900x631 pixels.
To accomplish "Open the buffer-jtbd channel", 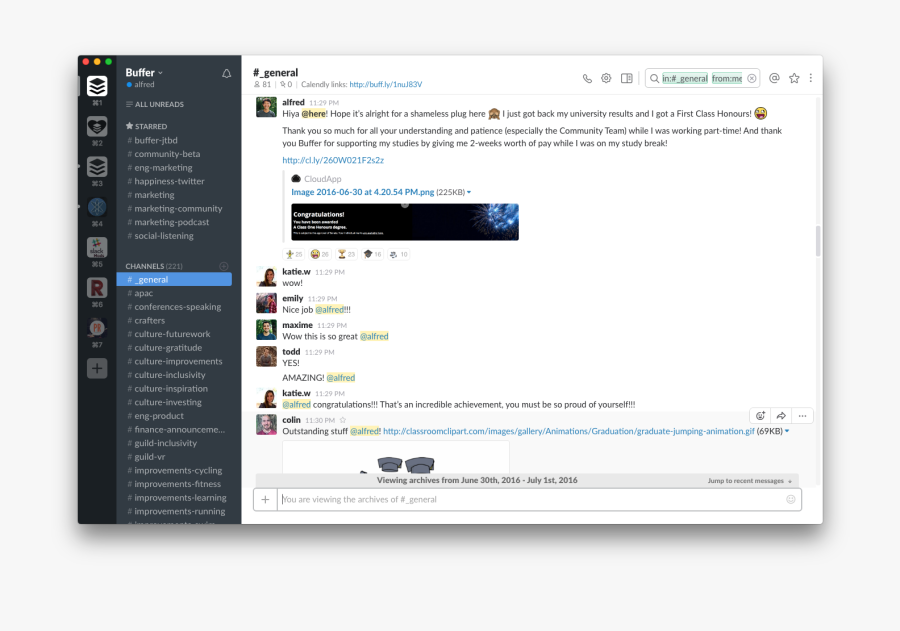I will (156, 140).
